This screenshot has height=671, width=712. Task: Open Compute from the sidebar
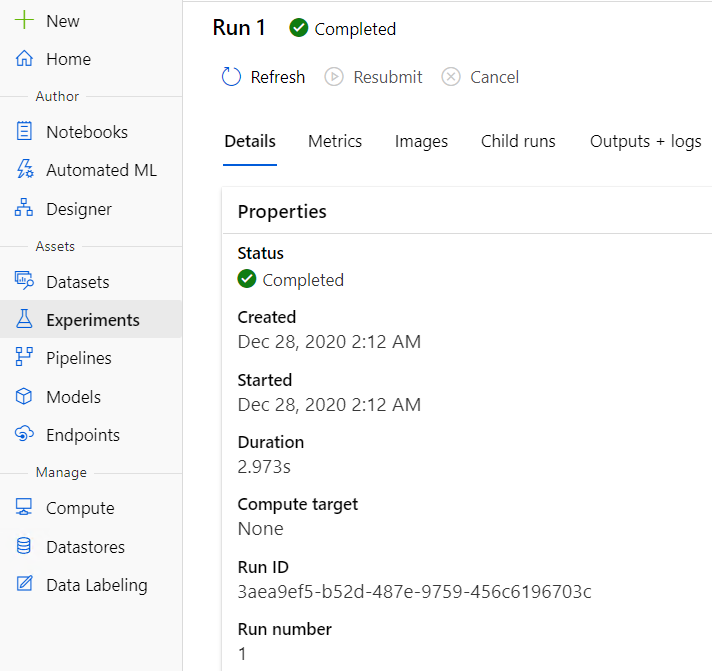[x=80, y=508]
